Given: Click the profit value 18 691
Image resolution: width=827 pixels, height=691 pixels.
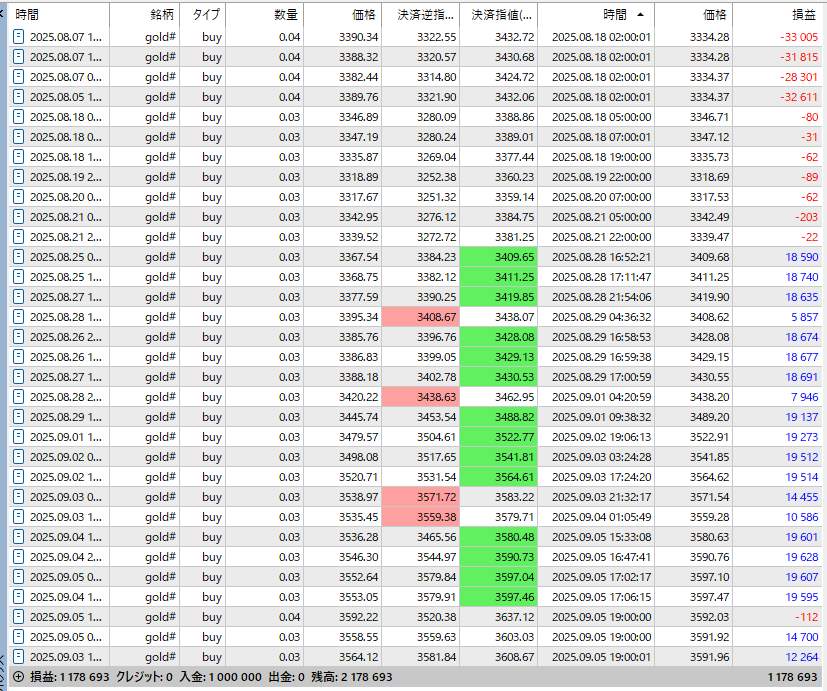Looking at the screenshot, I should 802,377.
